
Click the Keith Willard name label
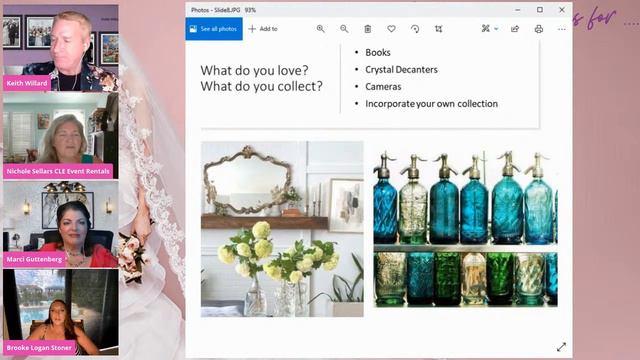(x=27, y=83)
